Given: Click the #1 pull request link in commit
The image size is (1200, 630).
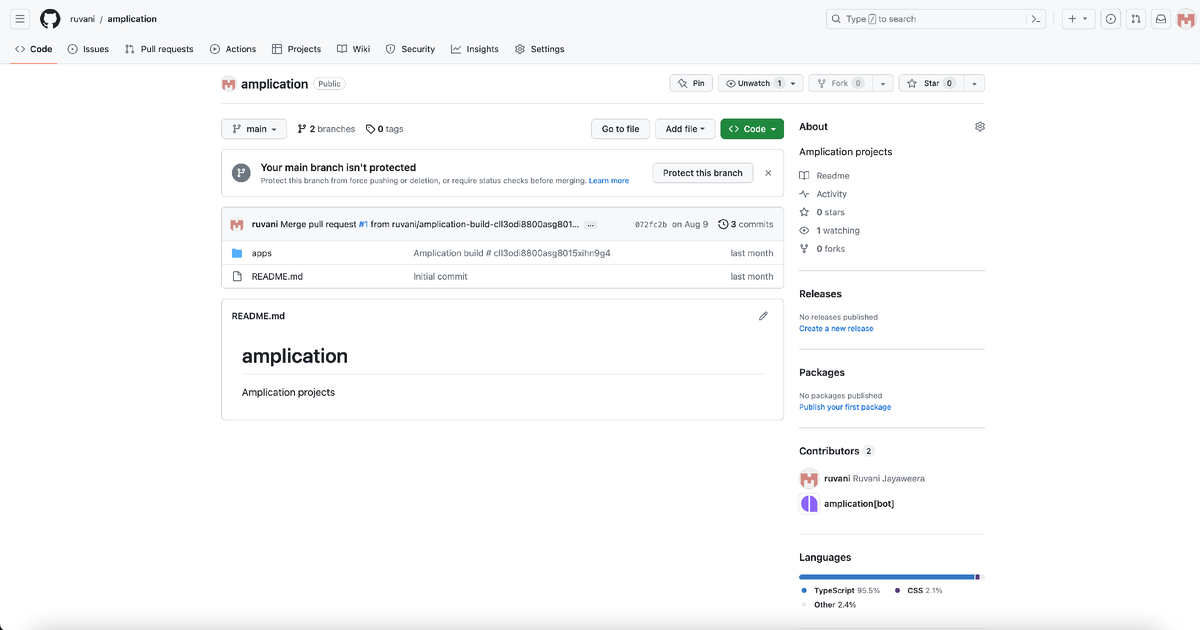Looking at the screenshot, I should point(363,224).
